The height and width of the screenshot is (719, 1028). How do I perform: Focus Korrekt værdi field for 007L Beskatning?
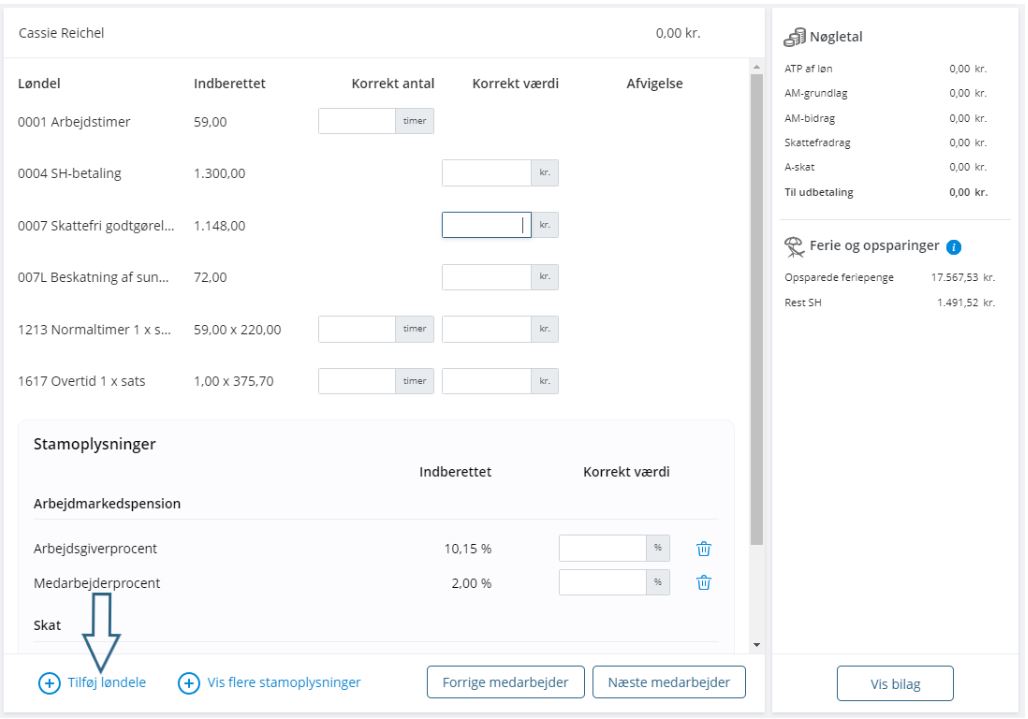(485, 277)
